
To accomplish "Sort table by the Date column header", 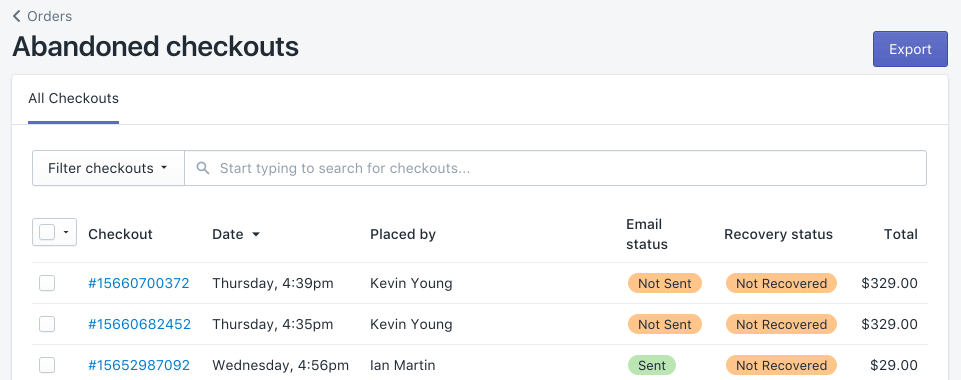I will [236, 234].
